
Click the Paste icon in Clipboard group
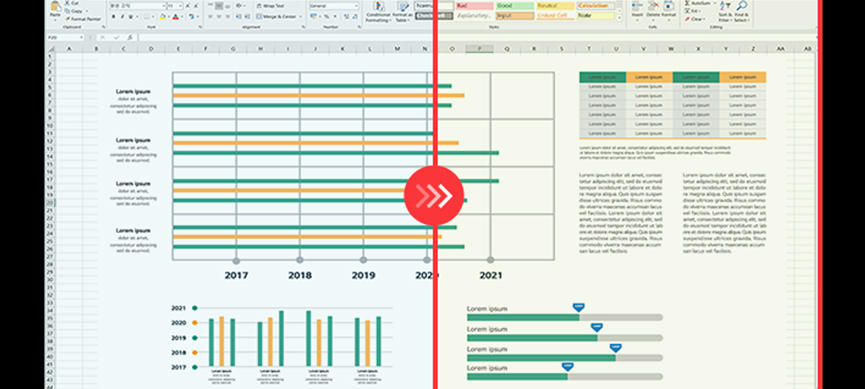pos(55,7)
